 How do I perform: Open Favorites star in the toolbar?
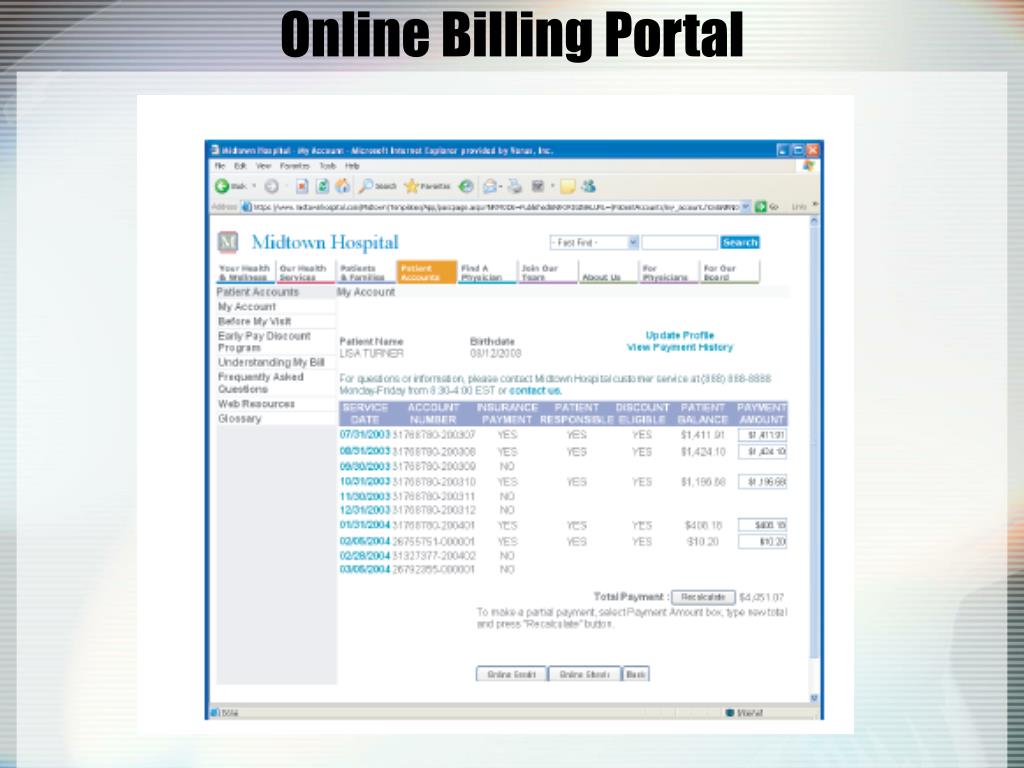[428, 187]
